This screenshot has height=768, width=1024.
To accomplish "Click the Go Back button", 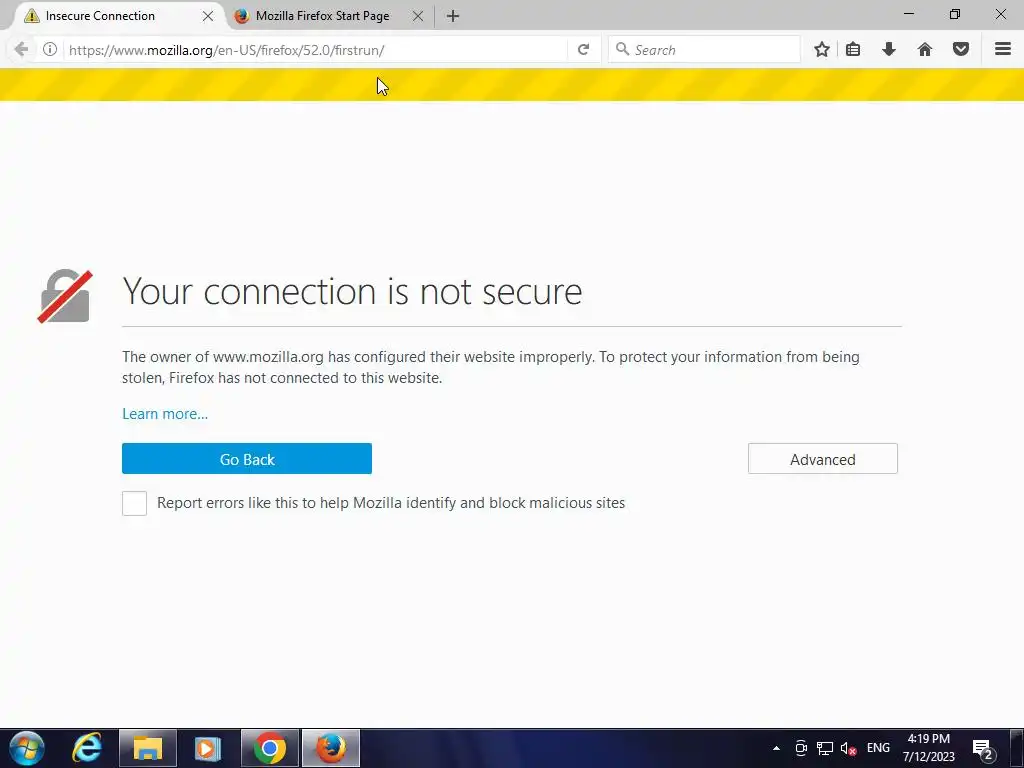I will pos(247,459).
